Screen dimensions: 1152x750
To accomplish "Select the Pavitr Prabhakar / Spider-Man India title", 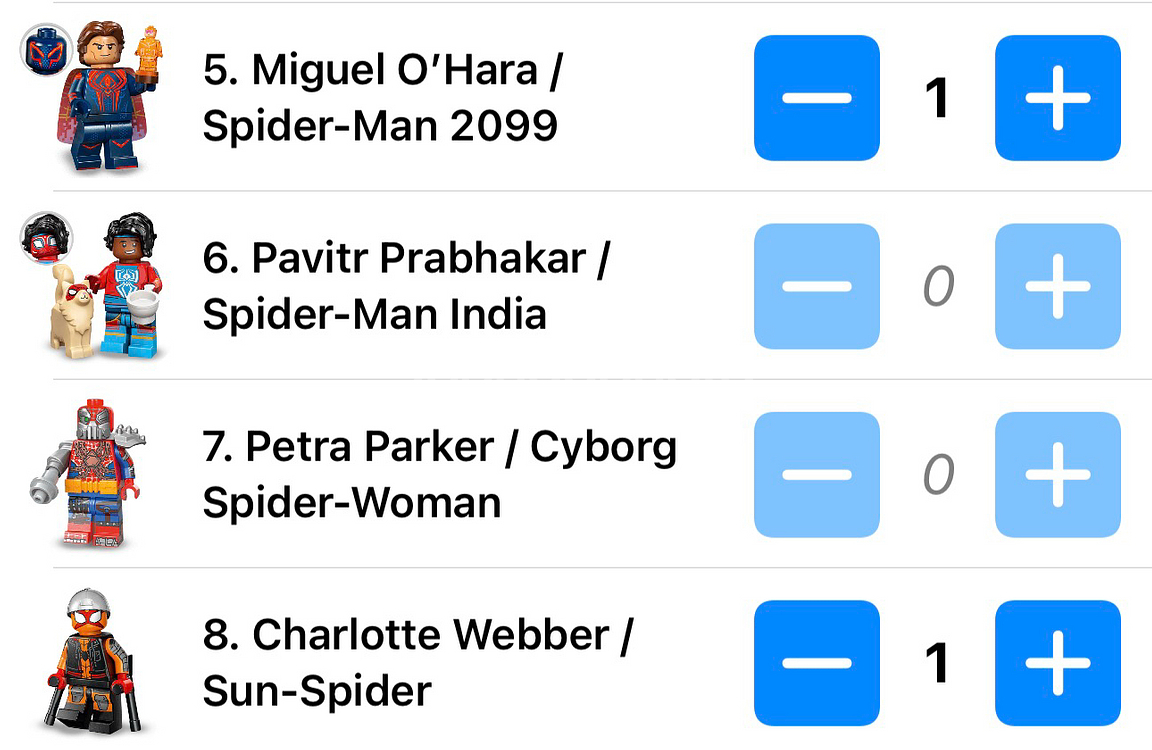I will point(405,286).
